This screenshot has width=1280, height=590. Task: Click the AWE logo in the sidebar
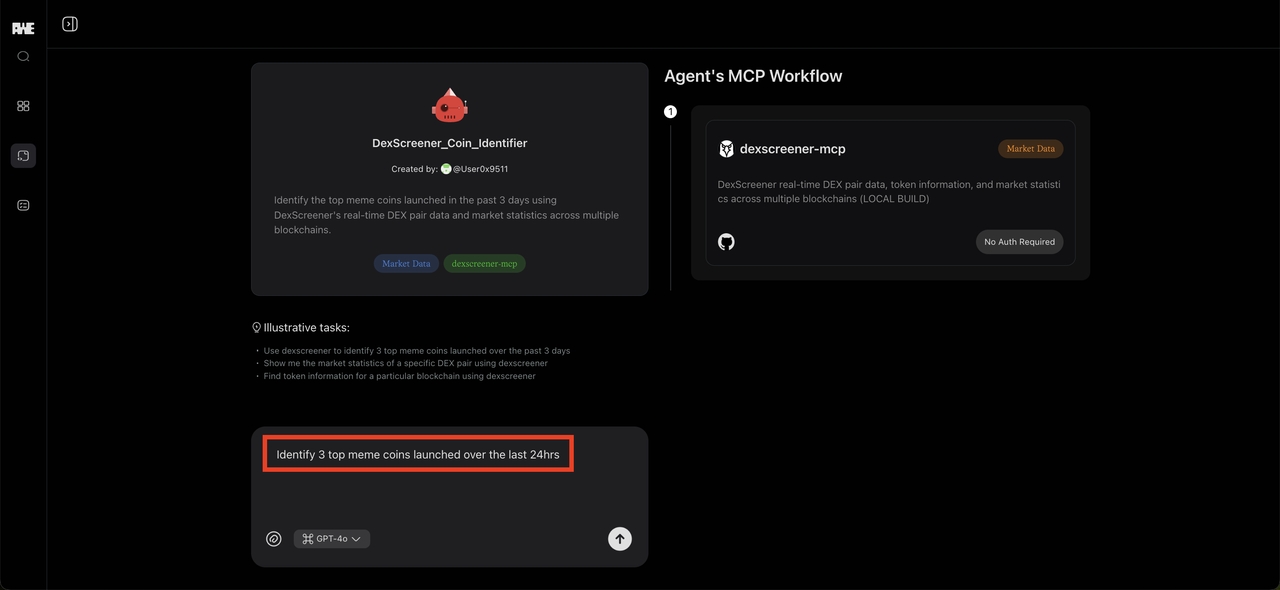(x=23, y=28)
